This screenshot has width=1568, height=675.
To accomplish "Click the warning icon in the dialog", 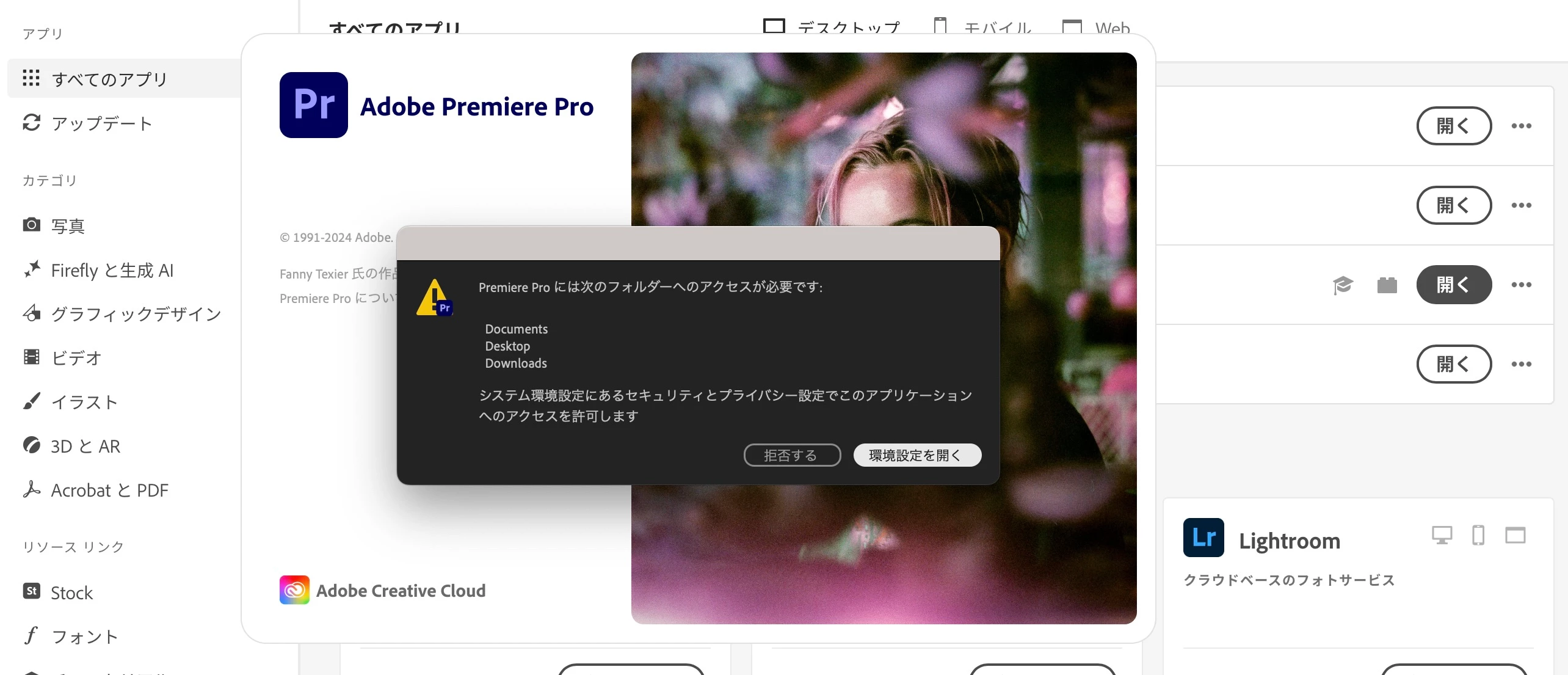I will [x=434, y=298].
